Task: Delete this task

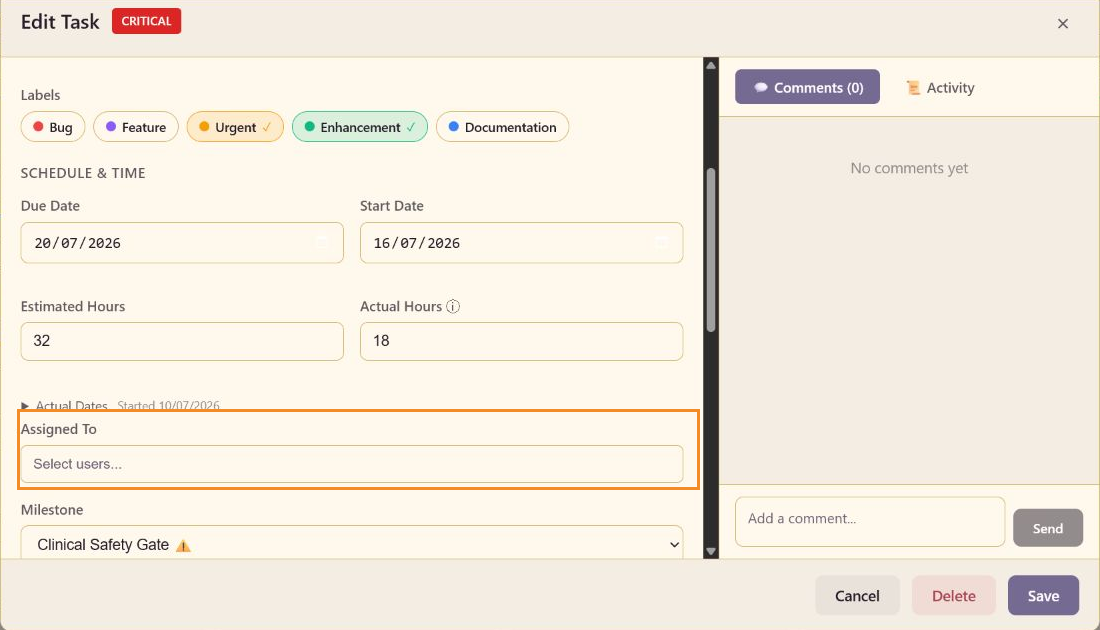Action: click(x=953, y=596)
